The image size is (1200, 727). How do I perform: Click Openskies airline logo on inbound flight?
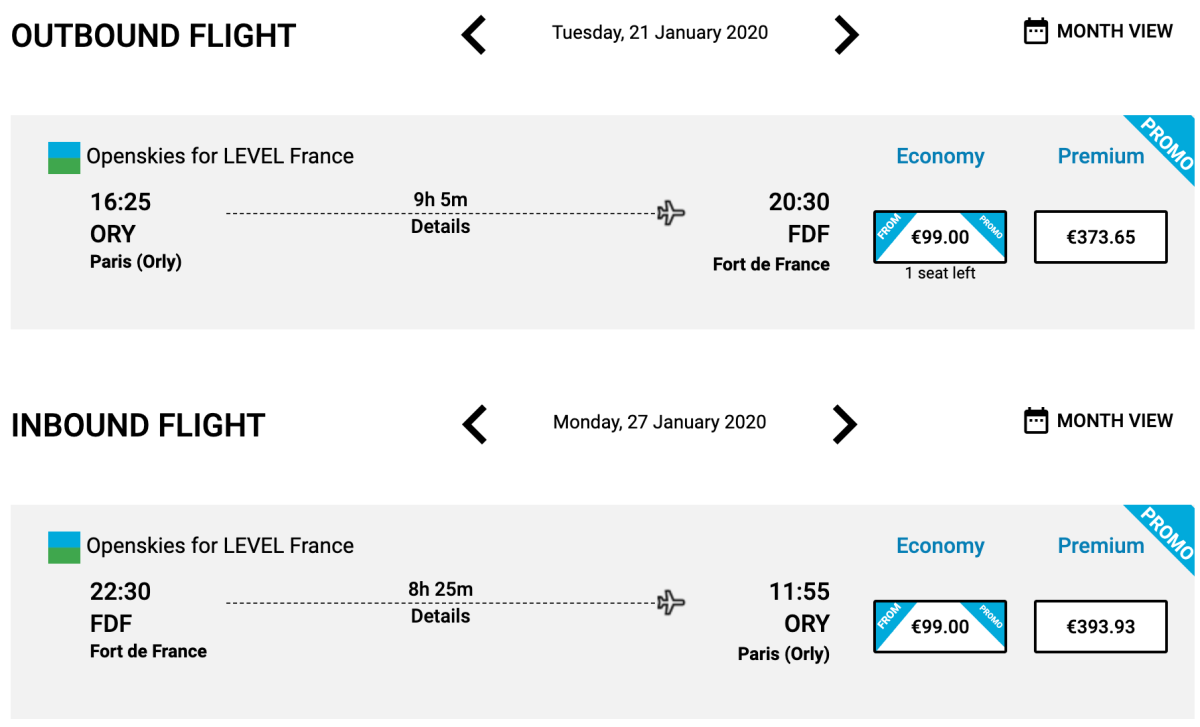click(x=64, y=547)
